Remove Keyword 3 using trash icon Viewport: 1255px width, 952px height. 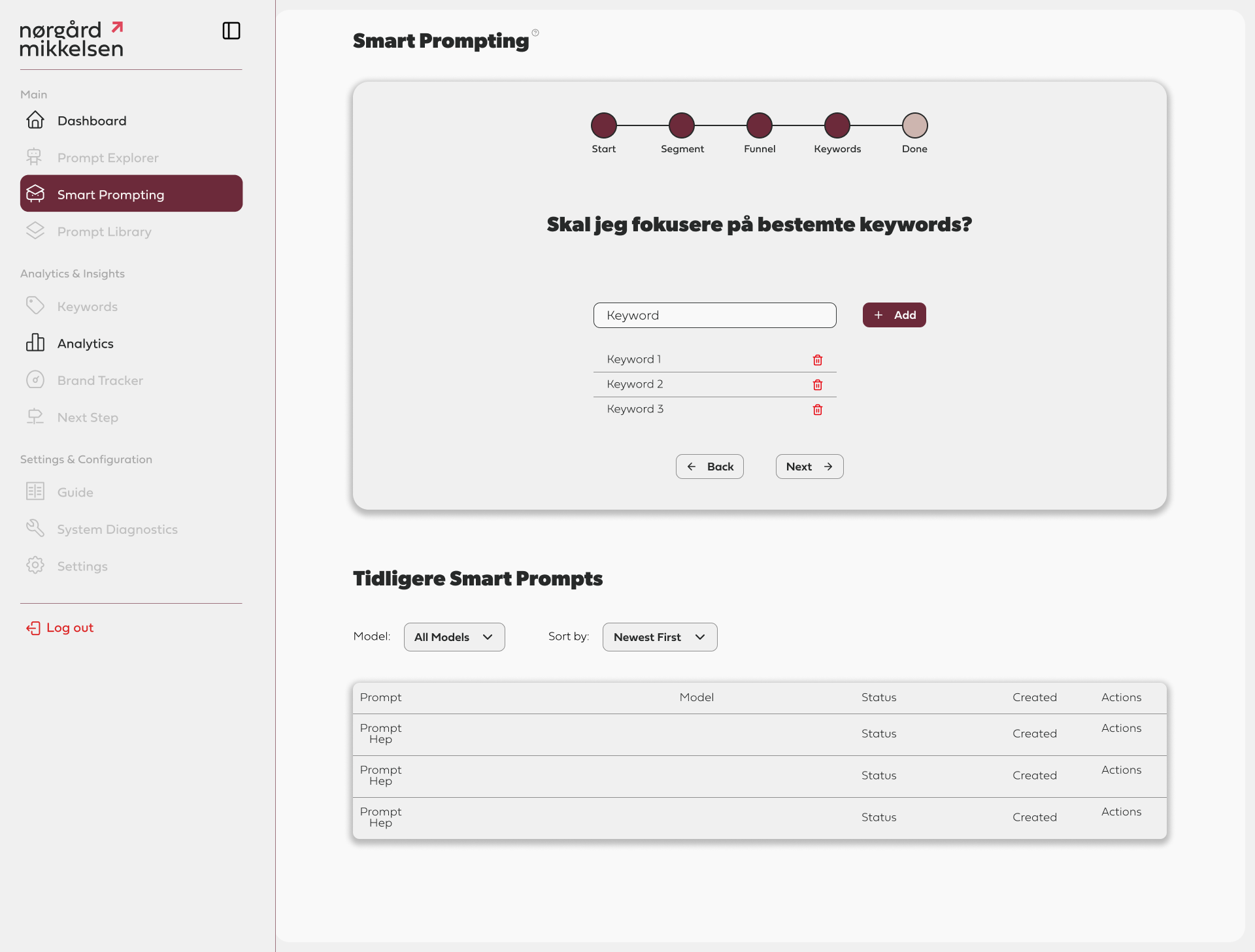(x=817, y=410)
